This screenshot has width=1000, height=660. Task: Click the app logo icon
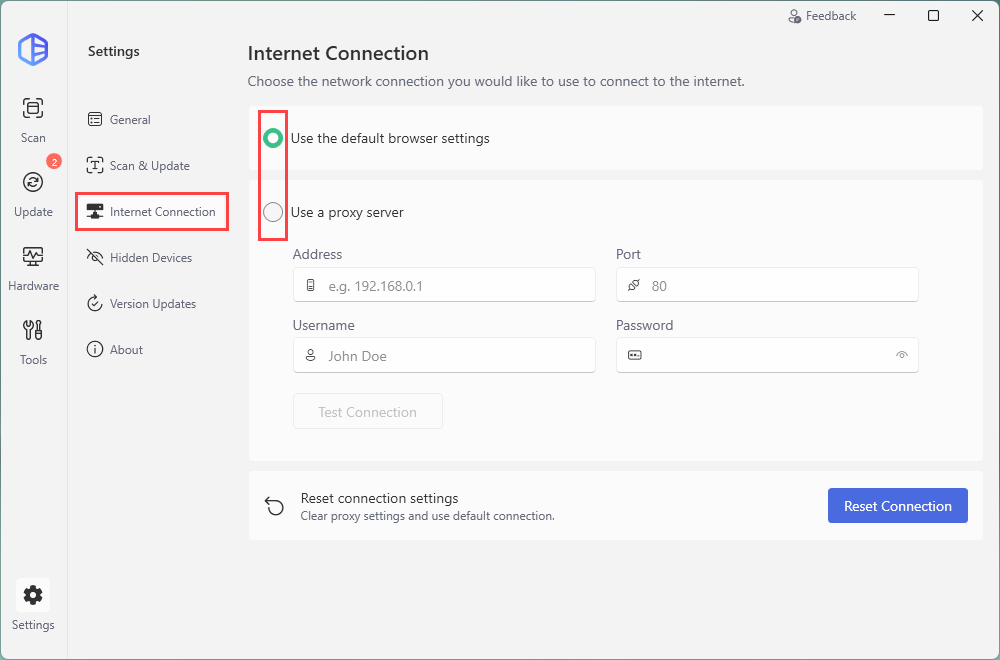click(x=33, y=50)
